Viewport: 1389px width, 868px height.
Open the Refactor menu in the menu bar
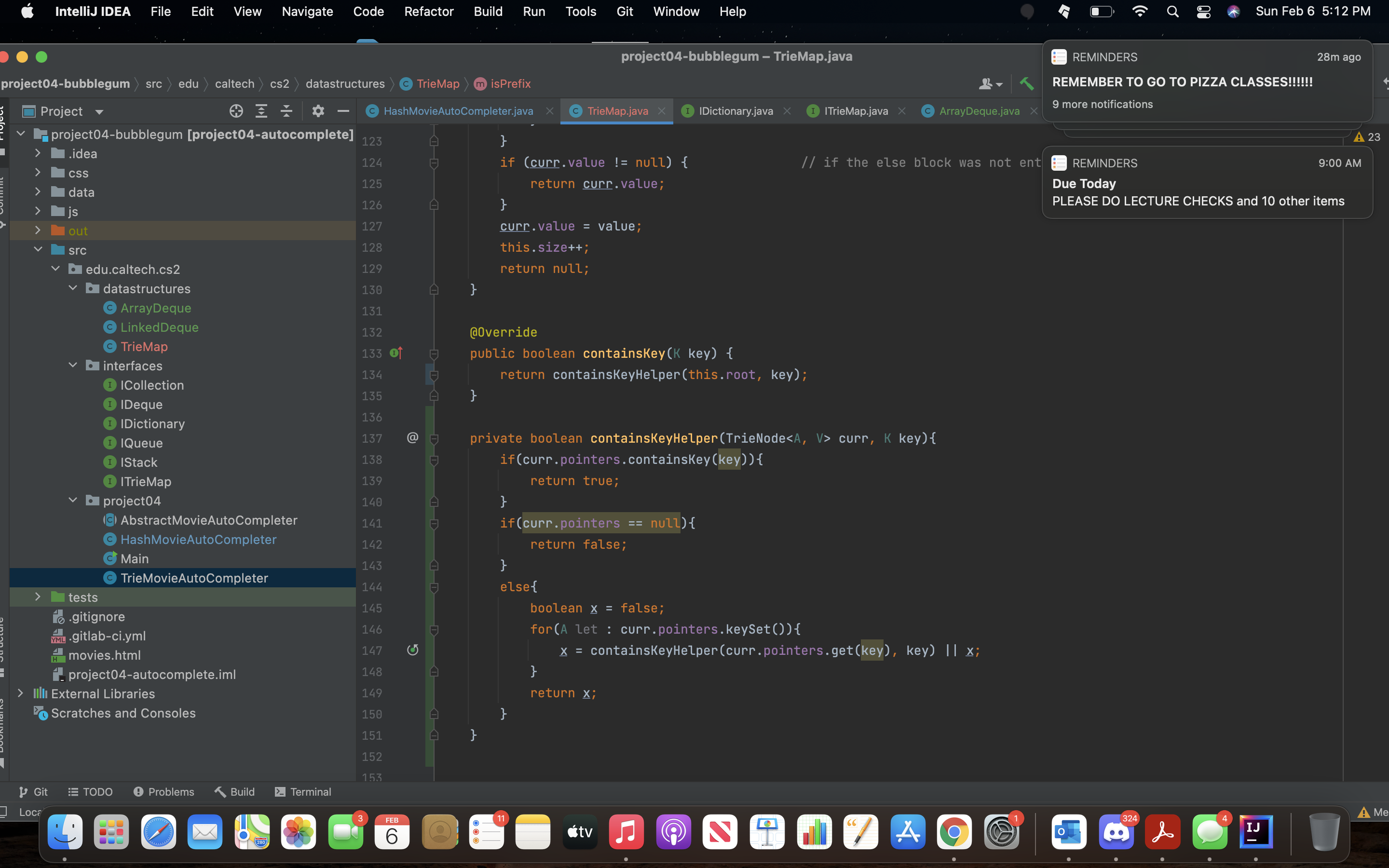[428, 12]
